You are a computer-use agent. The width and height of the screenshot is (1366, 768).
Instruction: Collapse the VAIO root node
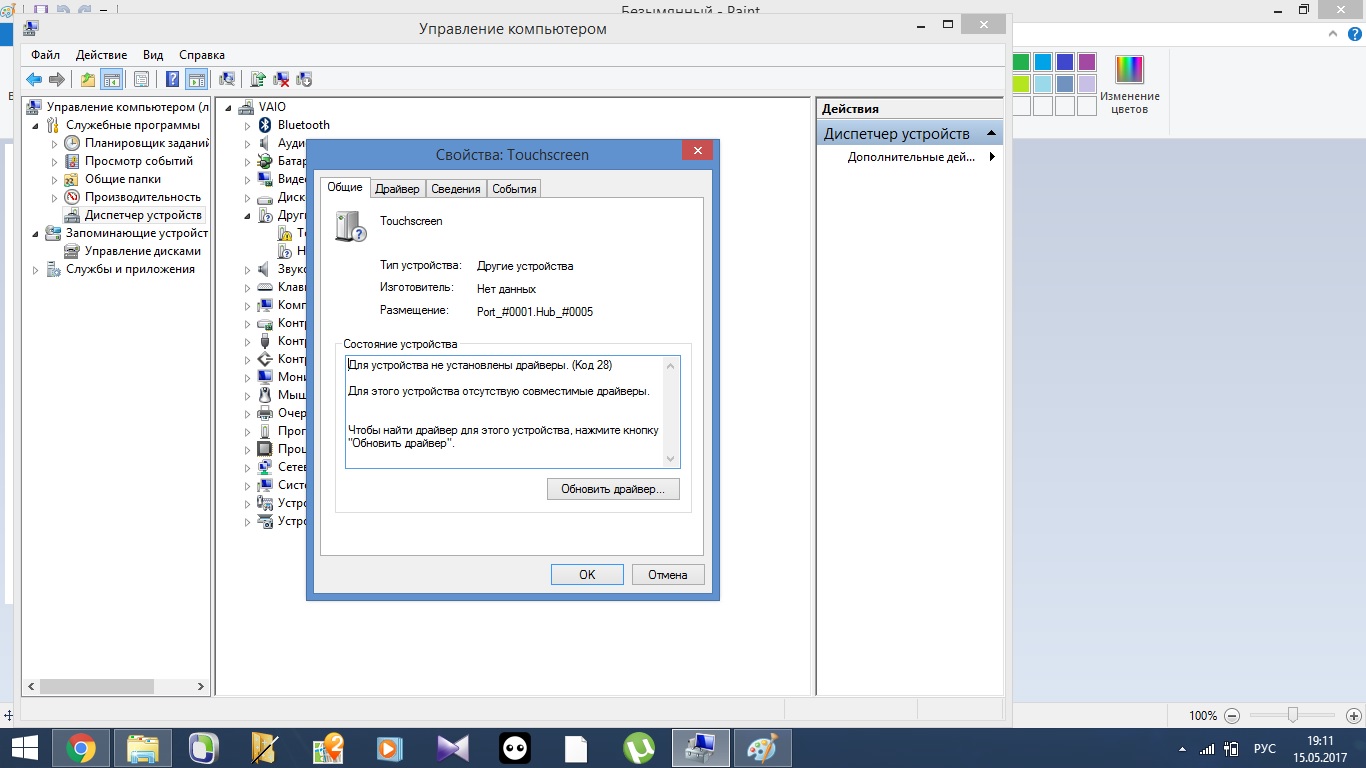229,108
